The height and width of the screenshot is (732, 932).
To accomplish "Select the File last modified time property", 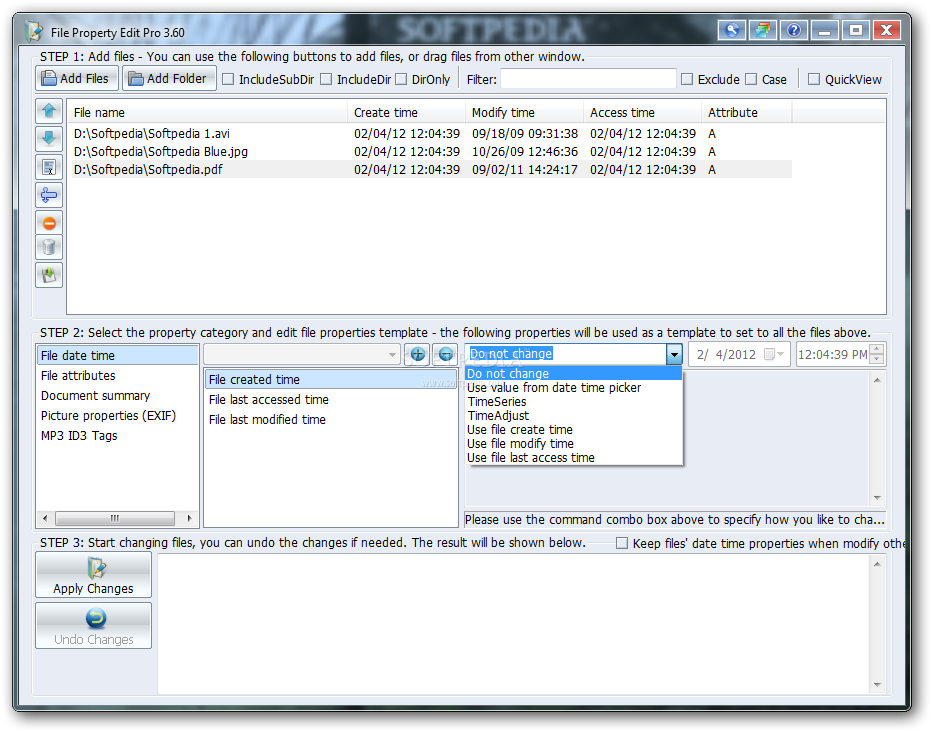I will pos(330,419).
